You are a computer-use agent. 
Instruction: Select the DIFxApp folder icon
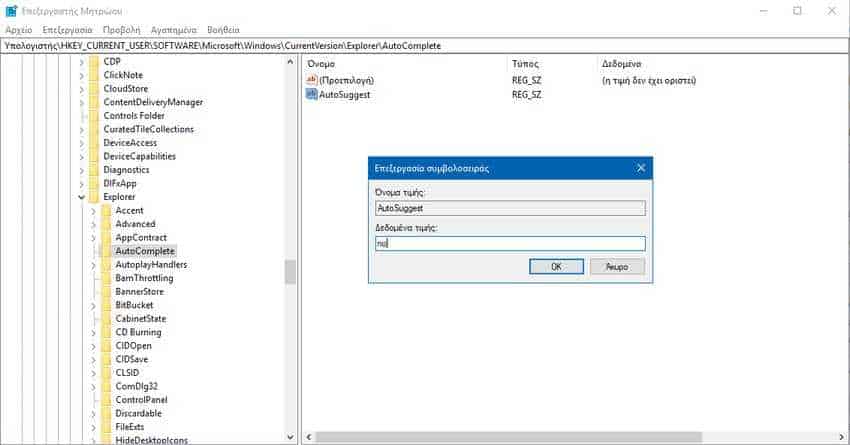(94, 183)
